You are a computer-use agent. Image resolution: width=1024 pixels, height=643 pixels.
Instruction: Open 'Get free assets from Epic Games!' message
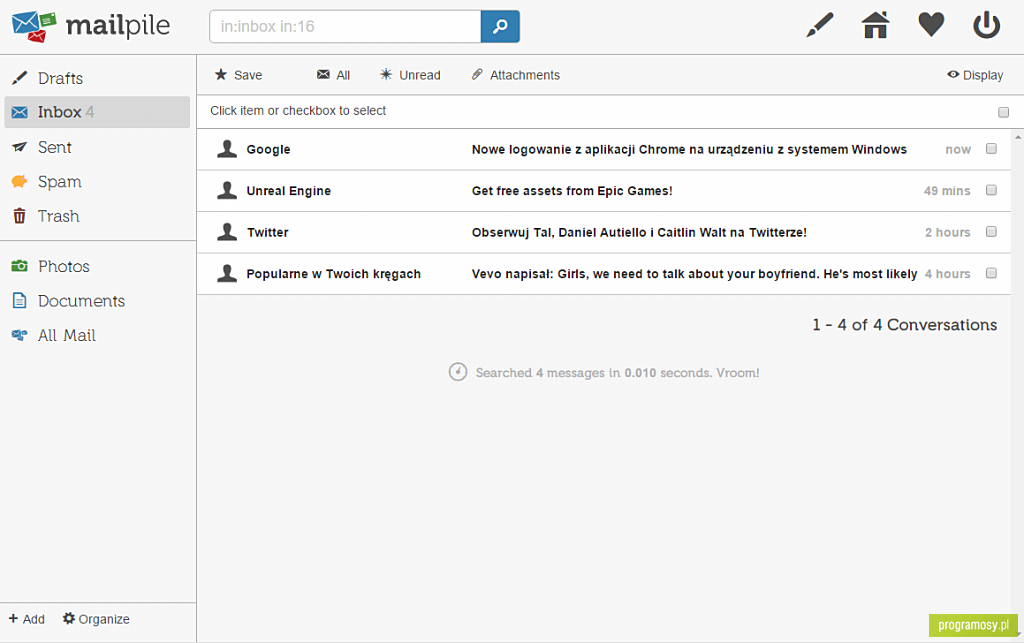572,191
